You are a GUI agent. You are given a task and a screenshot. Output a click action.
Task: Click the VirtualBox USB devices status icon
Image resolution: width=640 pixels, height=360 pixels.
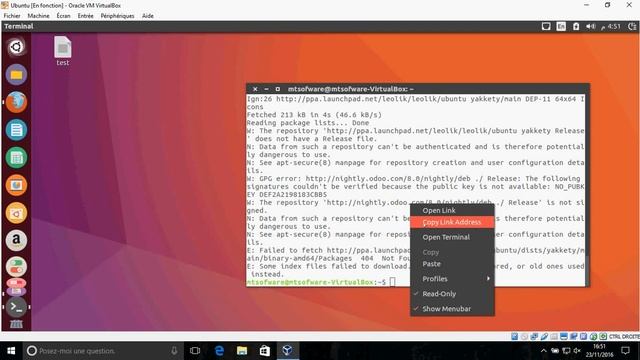click(544, 336)
